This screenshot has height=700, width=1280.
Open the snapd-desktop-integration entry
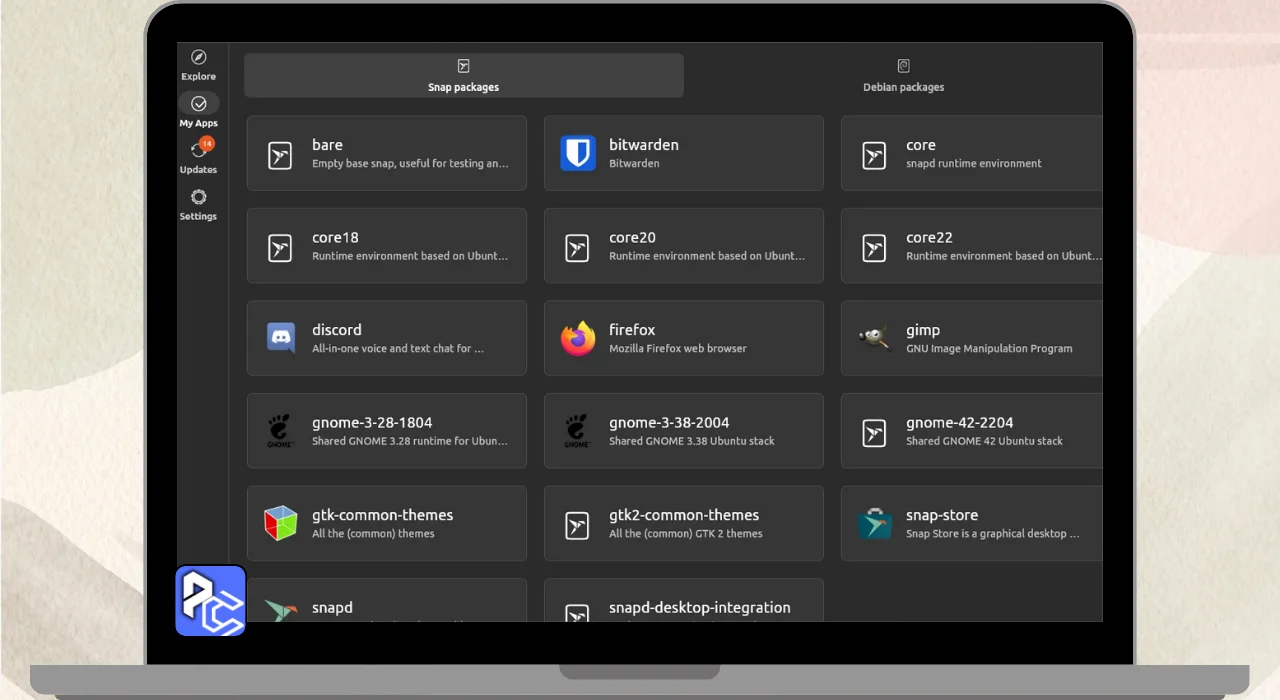pos(684,604)
